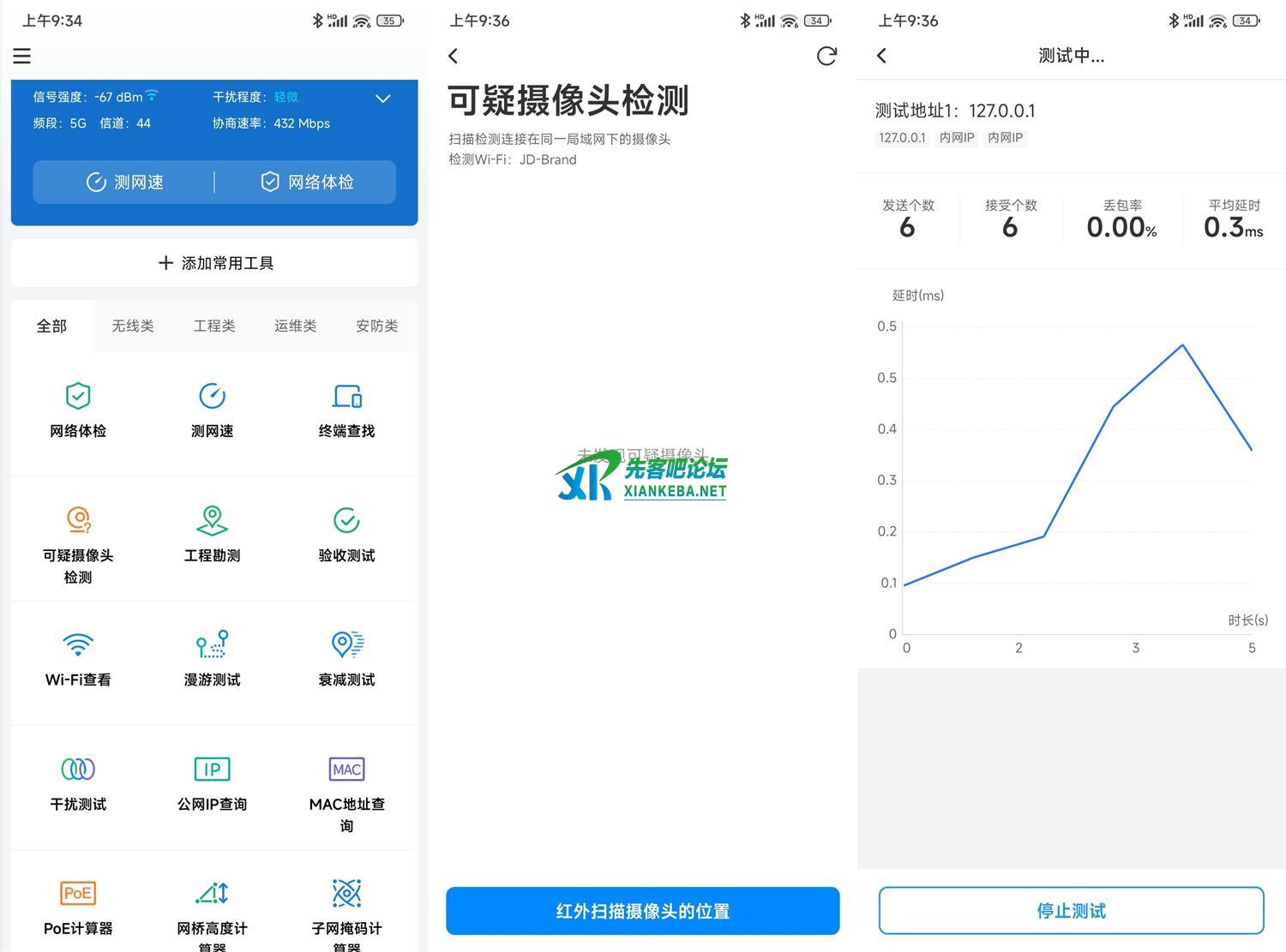Open the MAC地址查询 lookup icon

tap(346, 769)
